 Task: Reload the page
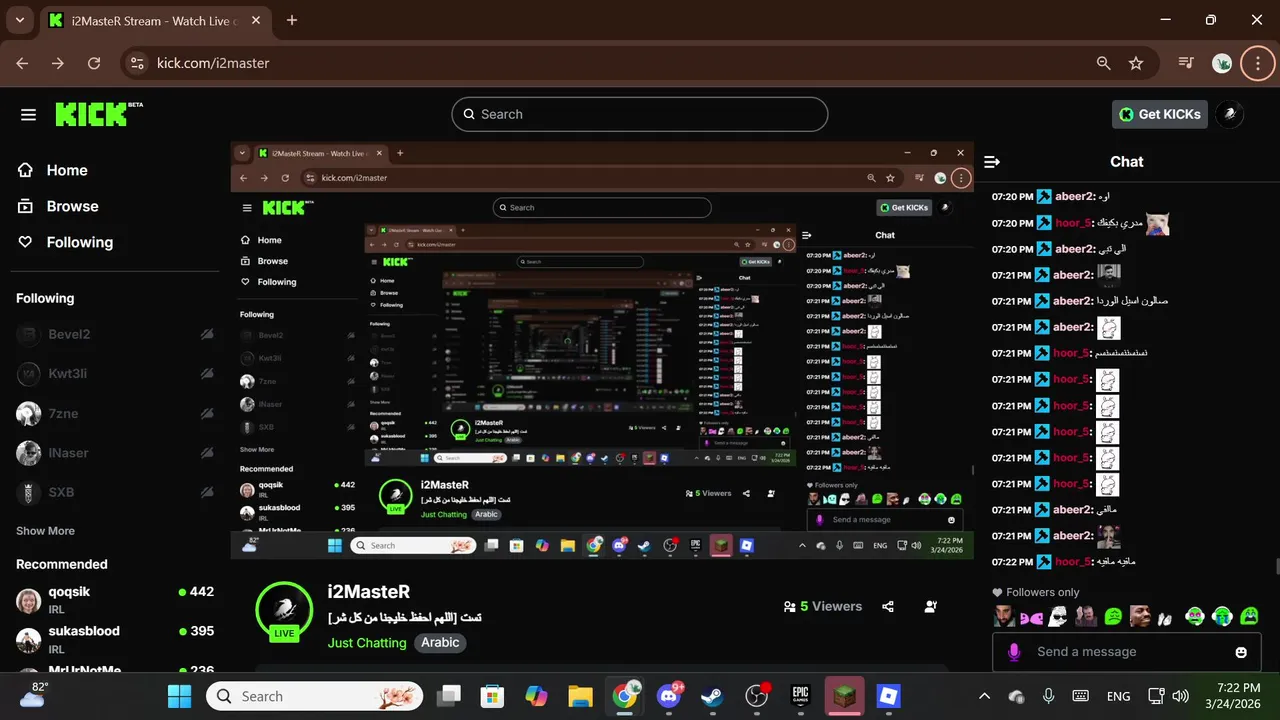click(x=94, y=63)
